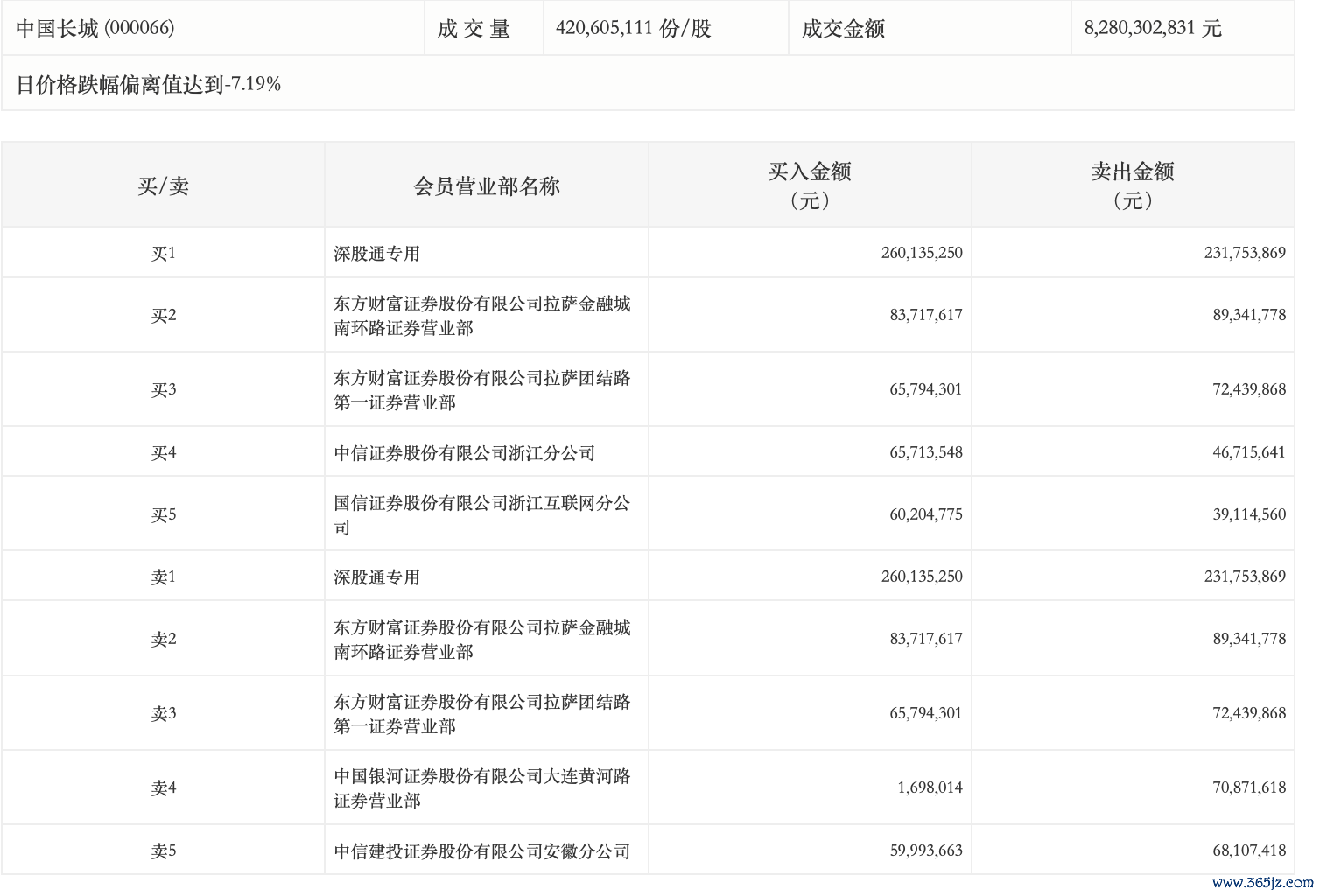Click the 日价格跌幅偏离值达到-7.19% line
The width and height of the screenshot is (1320, 896).
[x=148, y=84]
